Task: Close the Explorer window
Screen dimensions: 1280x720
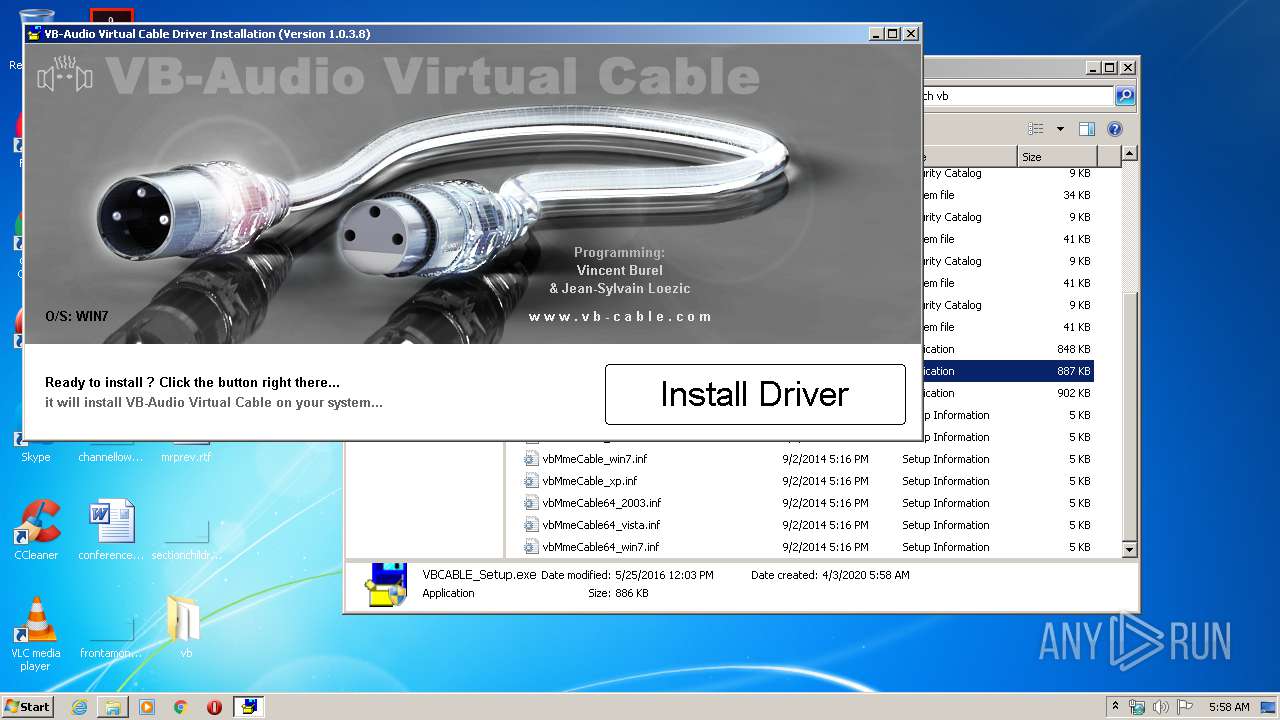Action: (x=1127, y=68)
